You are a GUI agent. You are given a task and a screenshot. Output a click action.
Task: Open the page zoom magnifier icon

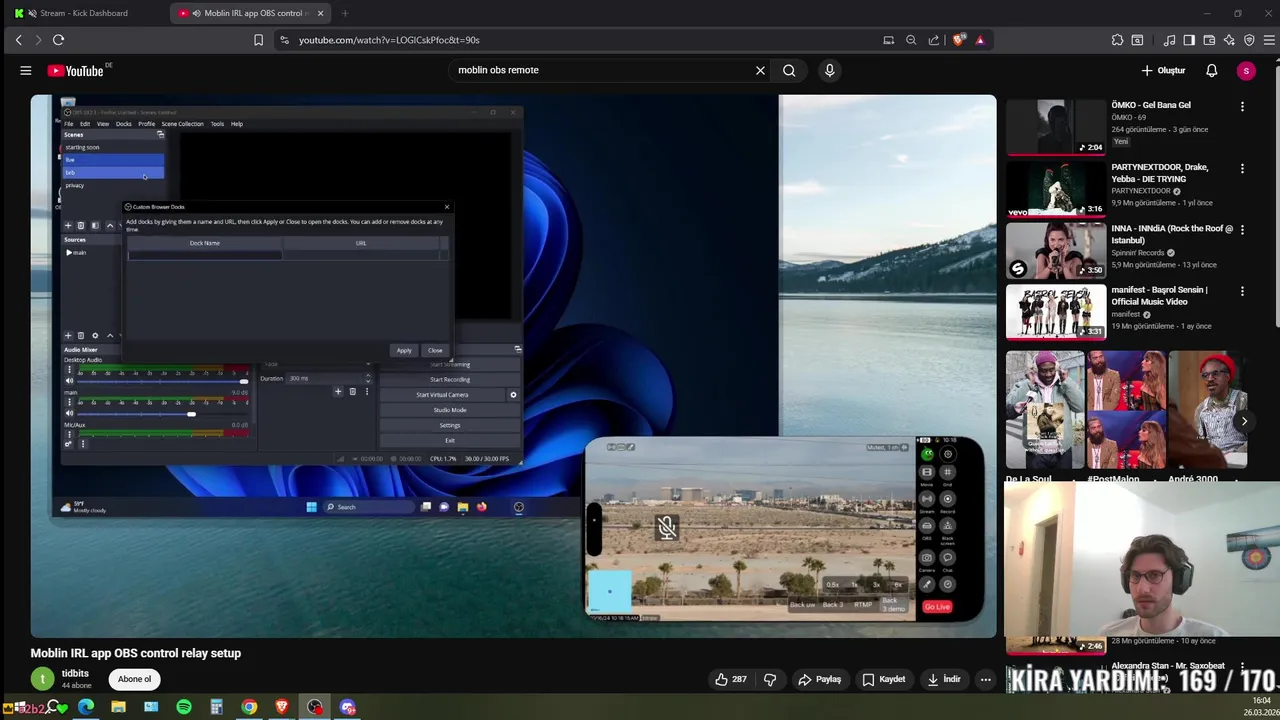(911, 40)
